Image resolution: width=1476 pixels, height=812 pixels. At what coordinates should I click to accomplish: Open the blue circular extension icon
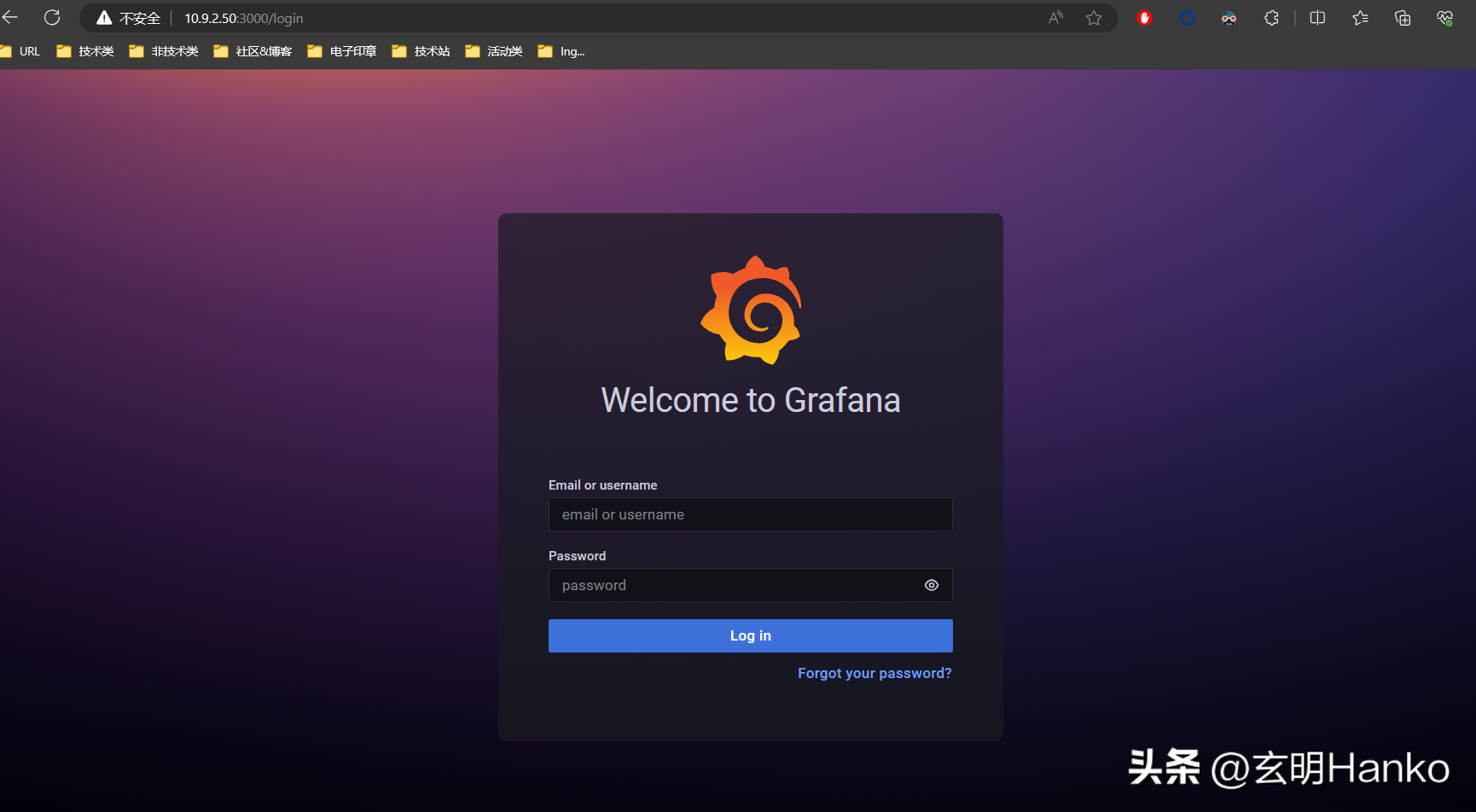pos(1187,18)
